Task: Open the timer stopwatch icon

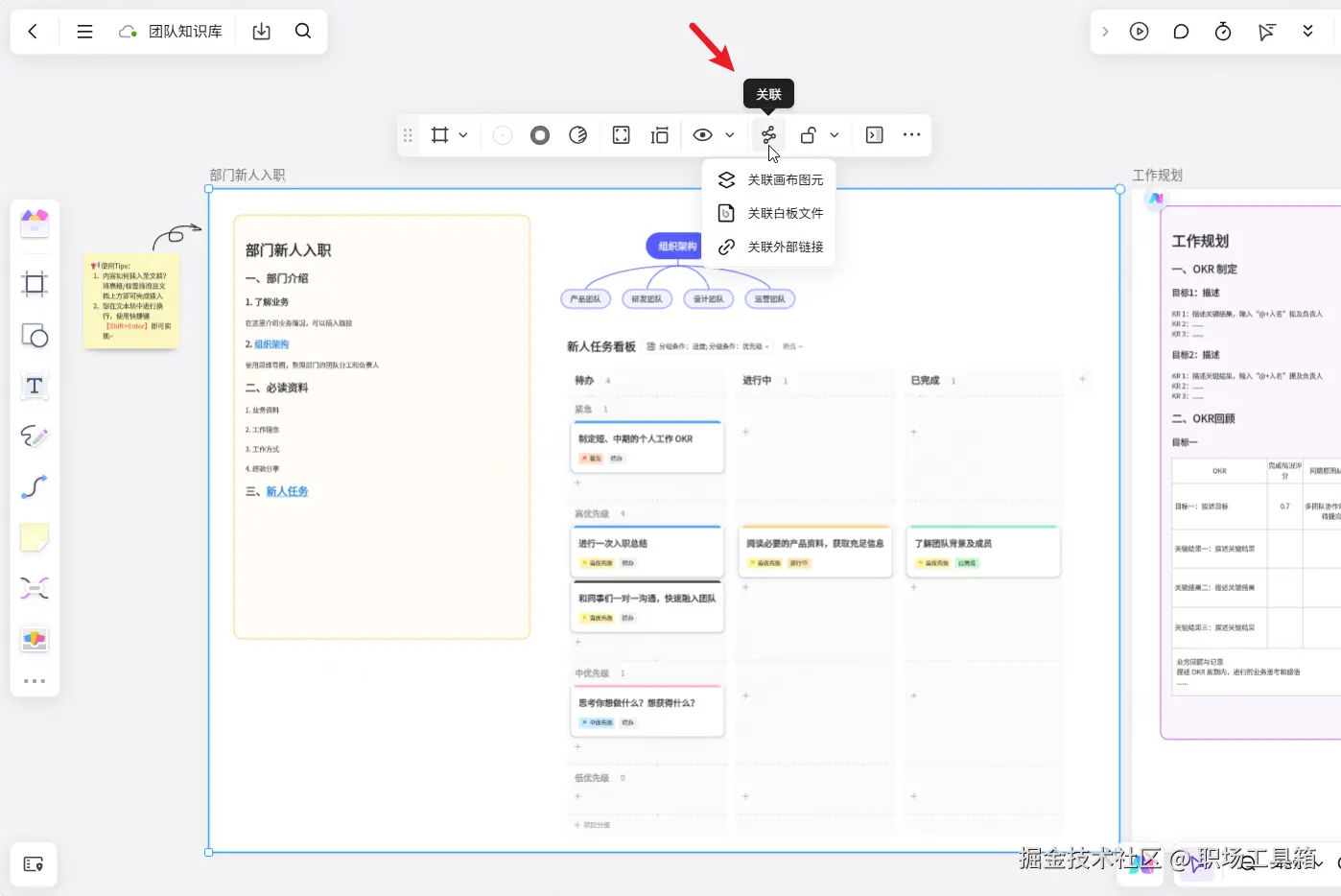Action: click(x=1223, y=32)
